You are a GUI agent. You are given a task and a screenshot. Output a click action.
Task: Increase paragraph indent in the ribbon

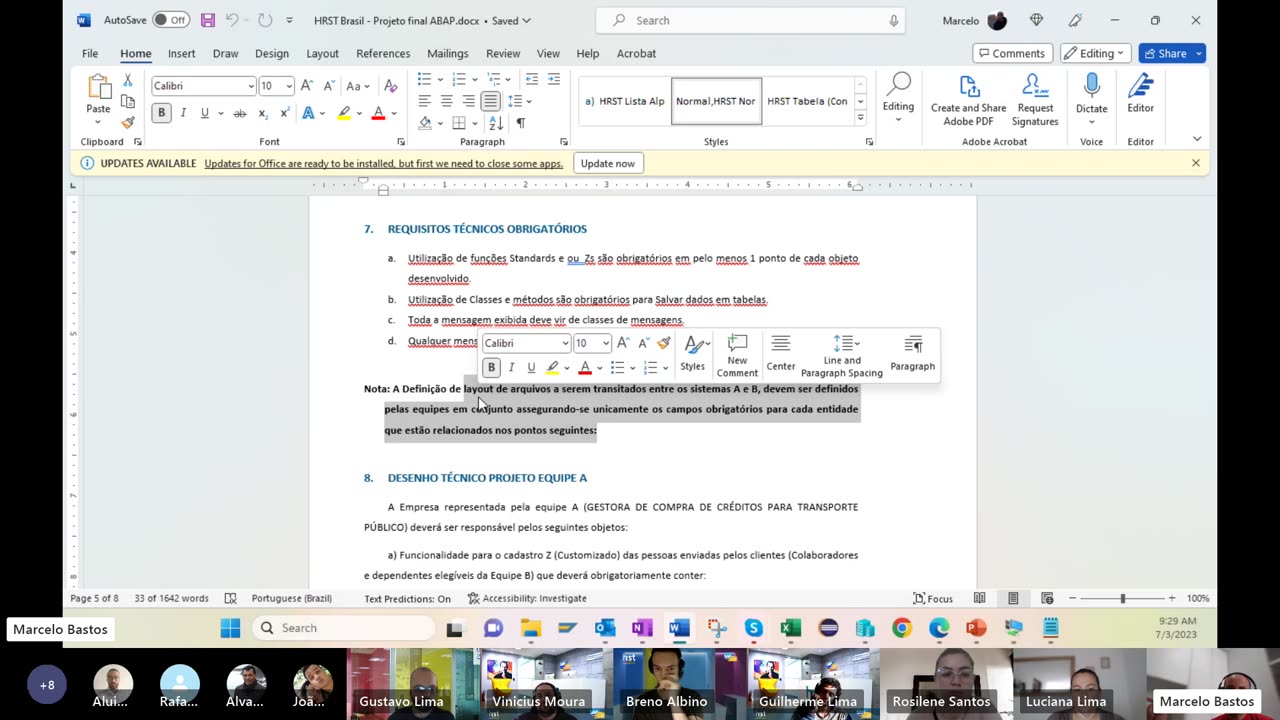(554, 79)
